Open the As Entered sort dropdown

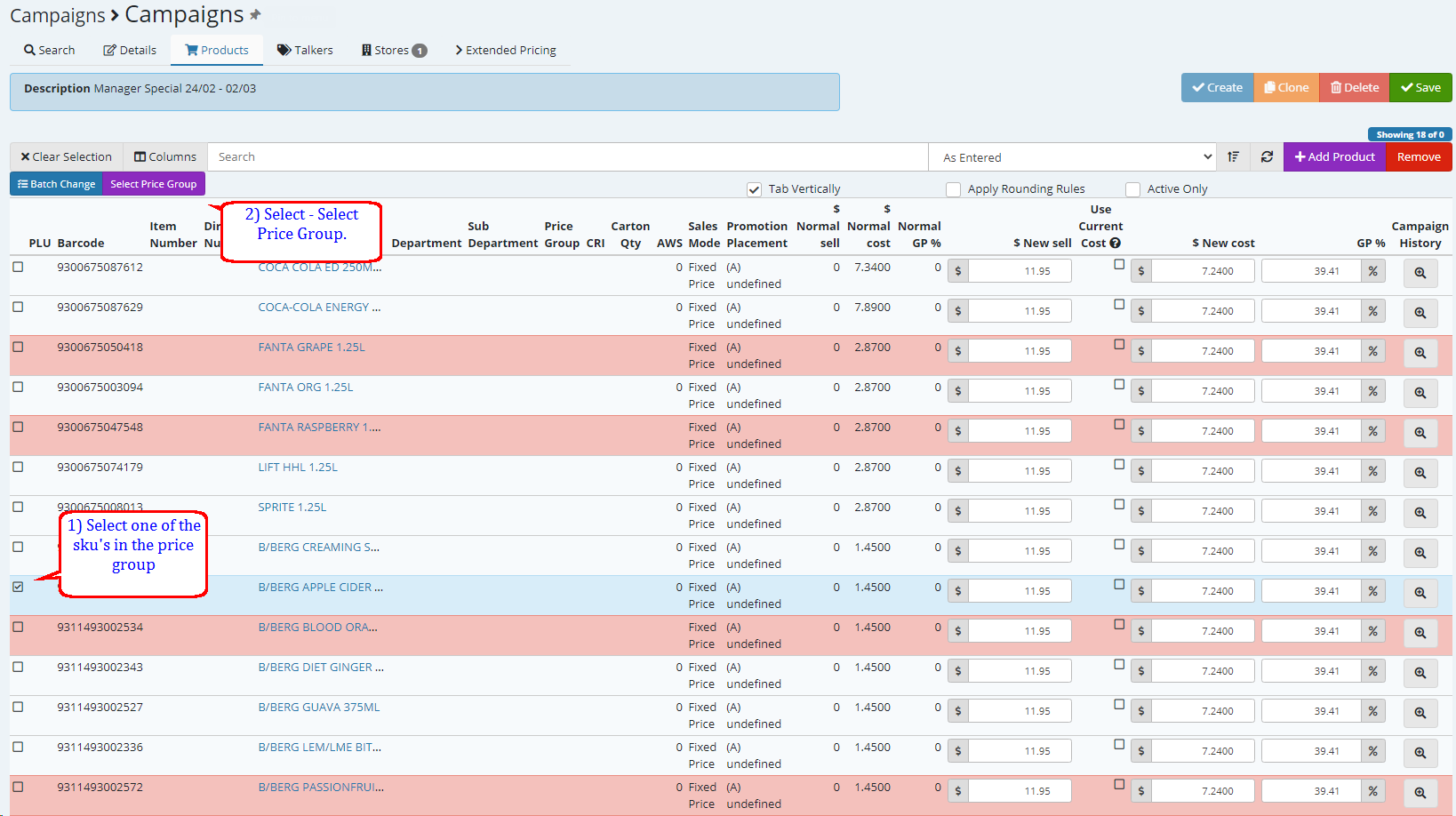coord(1073,157)
